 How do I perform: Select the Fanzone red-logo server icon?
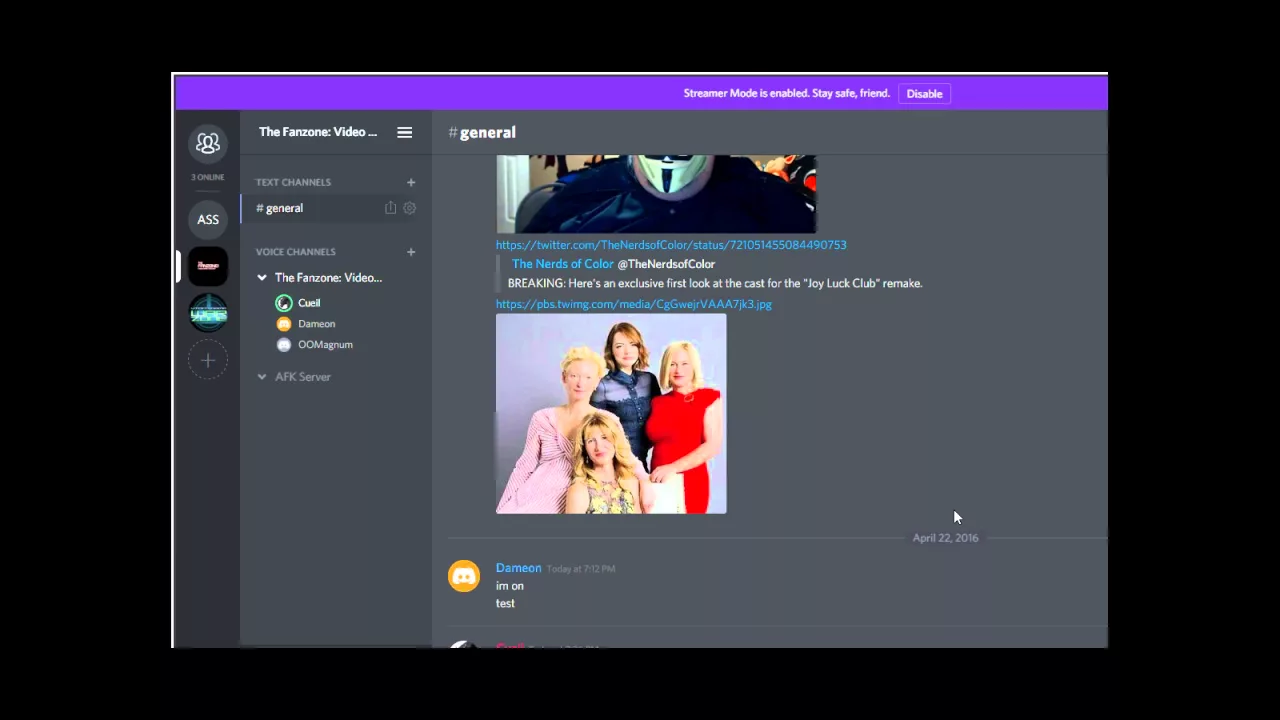(208, 266)
